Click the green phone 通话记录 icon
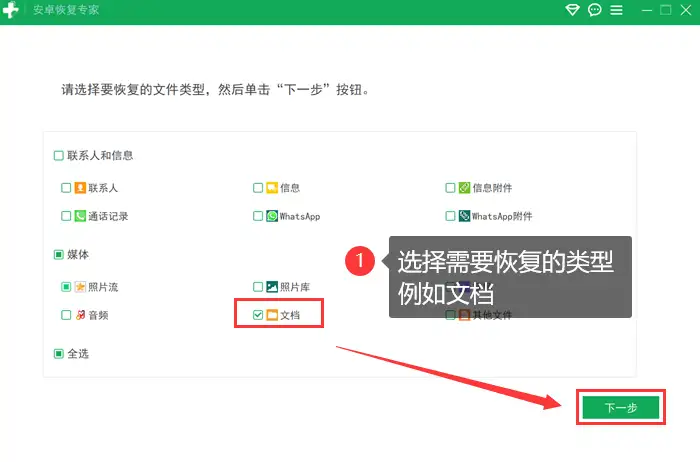The image size is (700, 462). [x=80, y=216]
